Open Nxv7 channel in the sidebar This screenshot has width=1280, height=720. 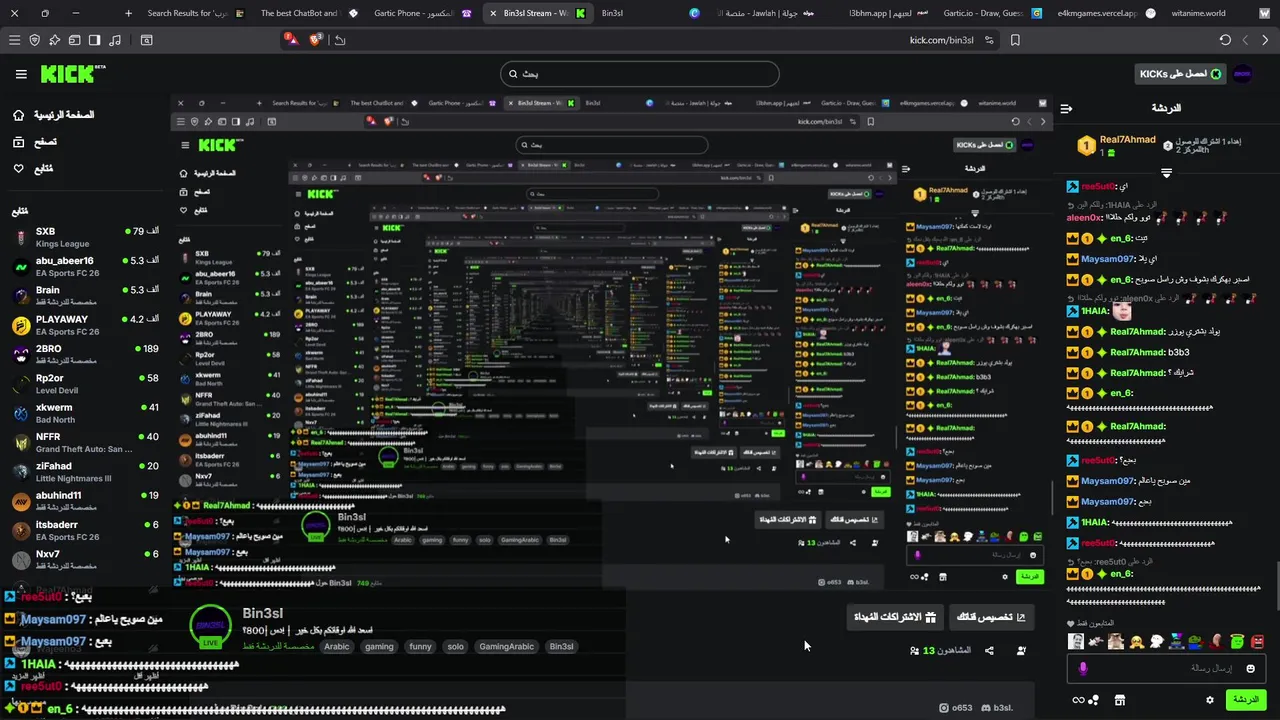pos(85,559)
